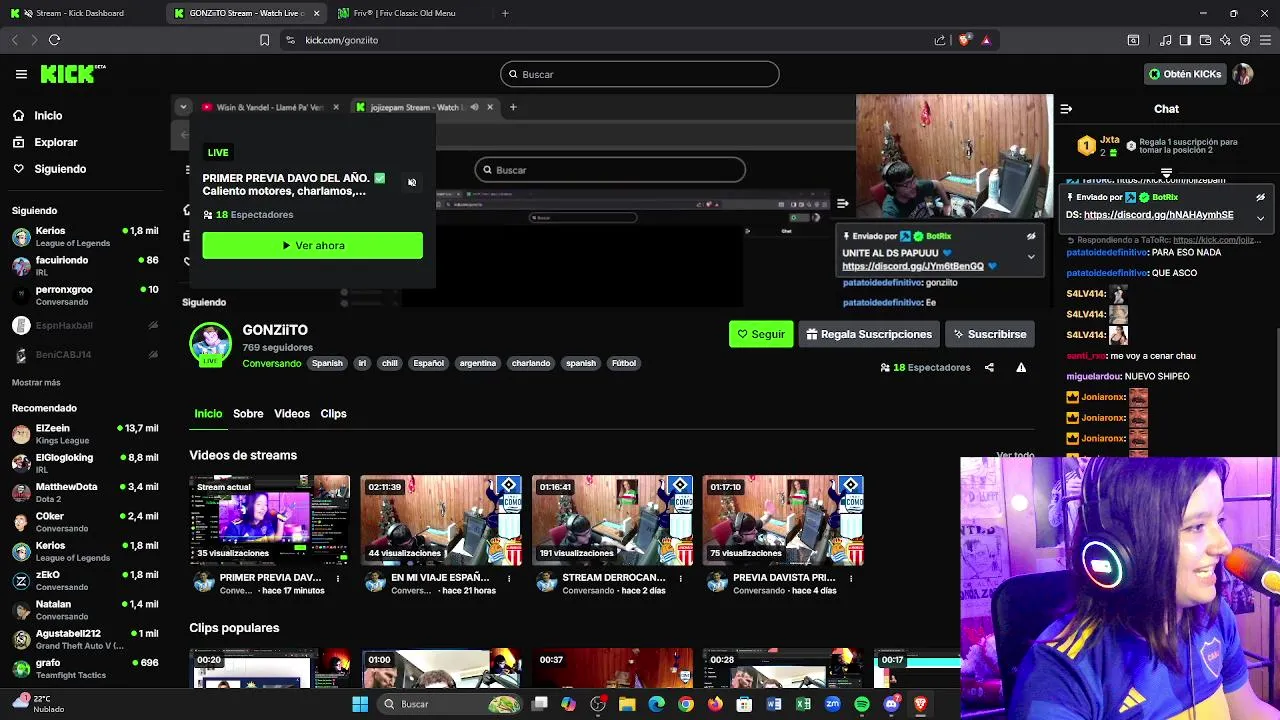Open Brave Rewards triangle icon
This screenshot has height=720, width=1280.
(986, 40)
